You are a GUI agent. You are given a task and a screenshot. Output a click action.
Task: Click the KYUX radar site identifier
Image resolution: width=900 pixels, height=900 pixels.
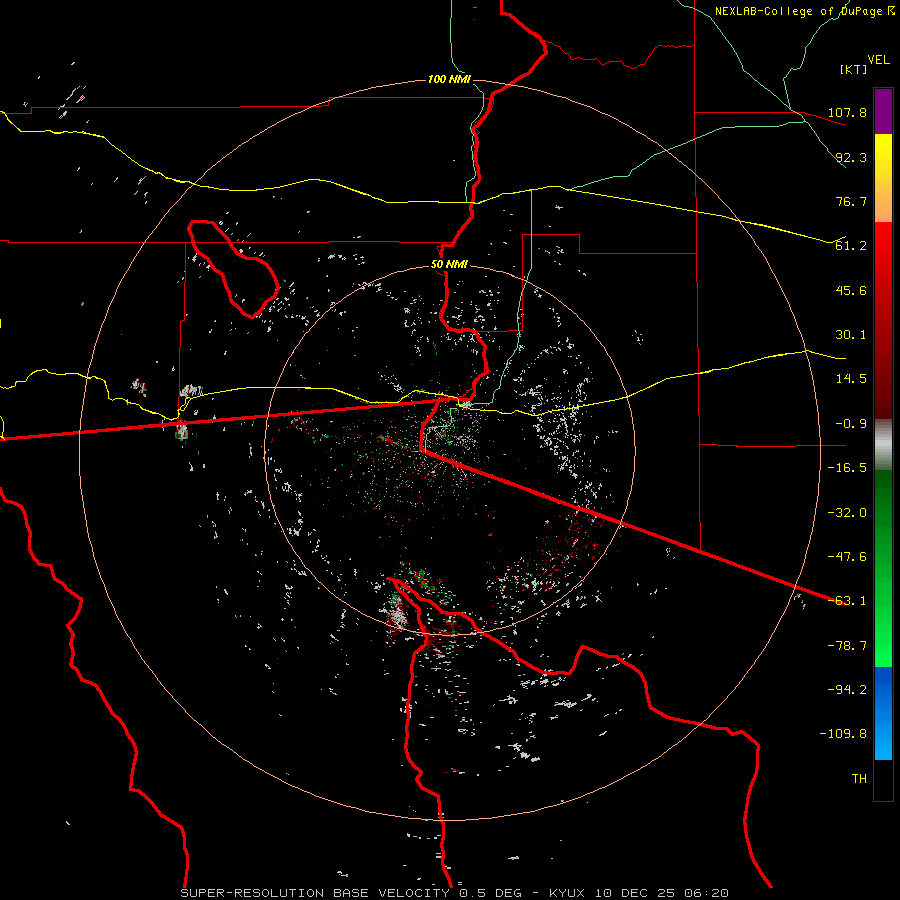point(567,893)
